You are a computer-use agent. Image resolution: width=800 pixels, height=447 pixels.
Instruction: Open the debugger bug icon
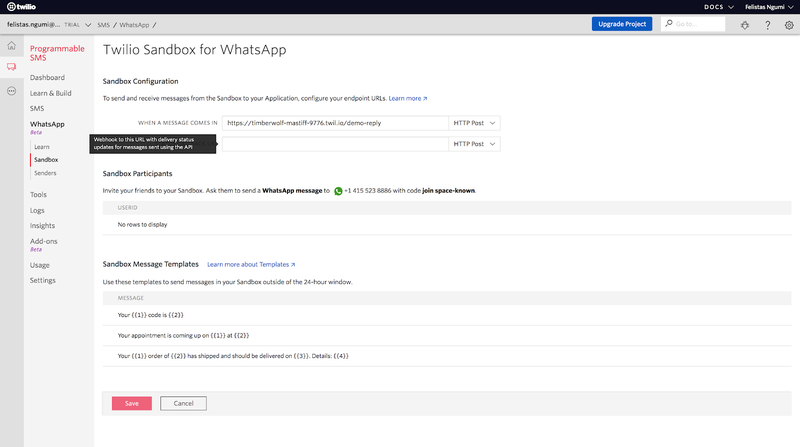744,24
